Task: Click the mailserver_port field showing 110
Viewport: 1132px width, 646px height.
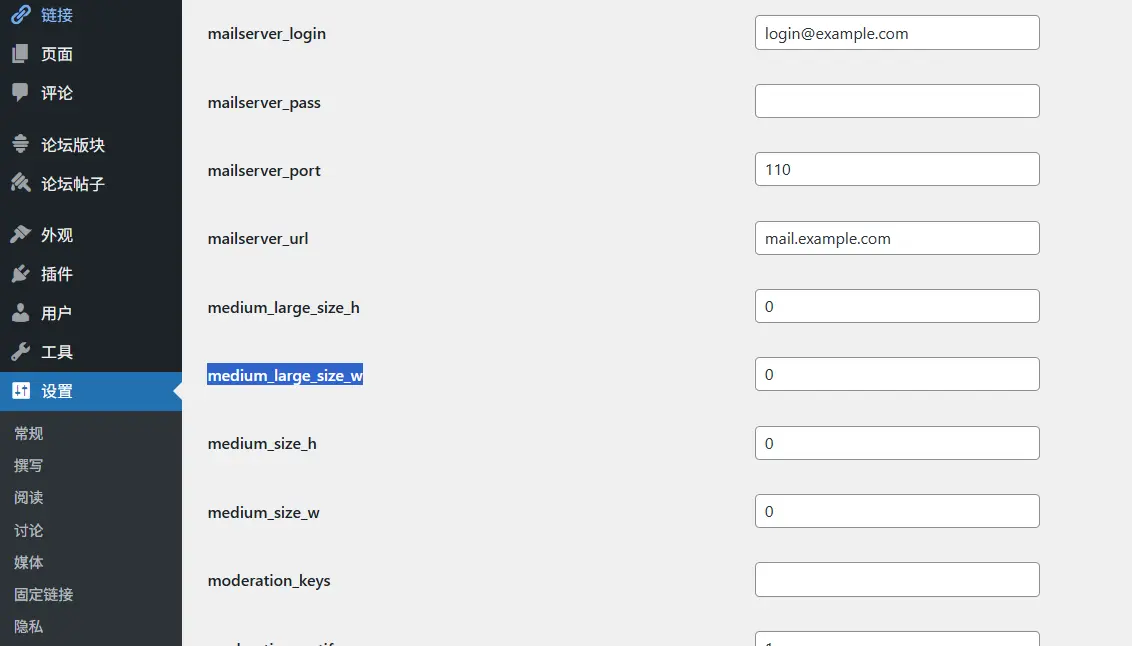Action: click(x=896, y=170)
